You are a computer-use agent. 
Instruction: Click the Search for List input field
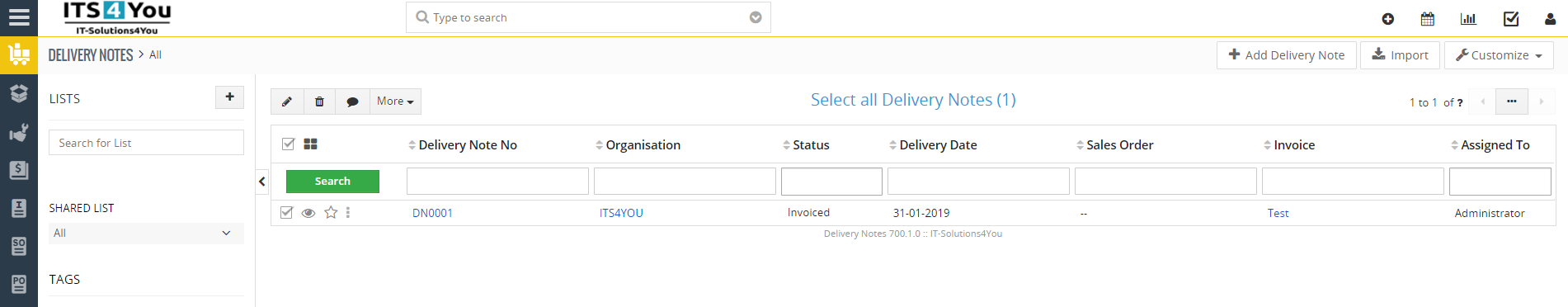(x=146, y=143)
